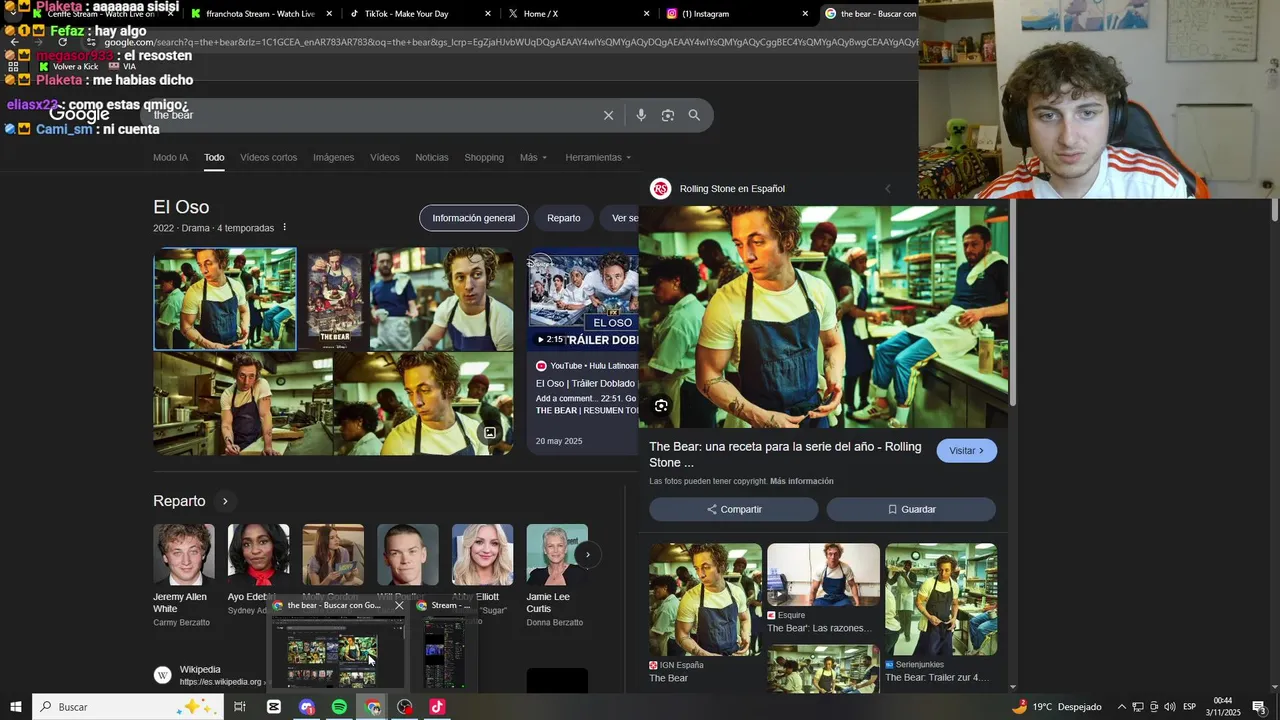Open the Rolling Stone en Español logo

[x=661, y=189]
